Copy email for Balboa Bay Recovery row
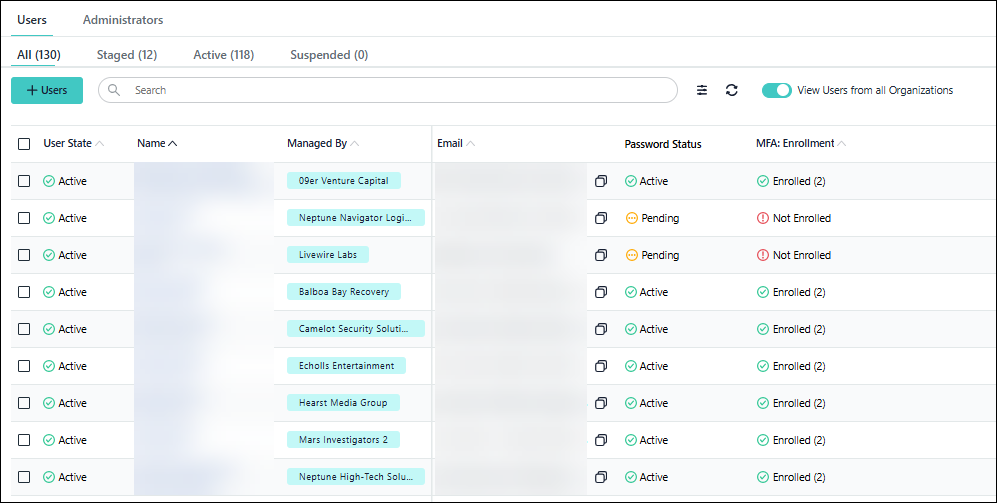The height and width of the screenshot is (503, 997). pos(601,292)
